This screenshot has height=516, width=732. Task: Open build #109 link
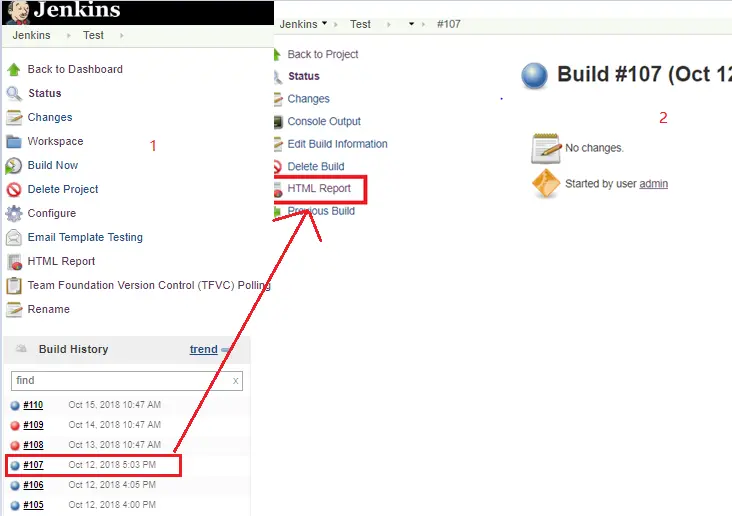[x=33, y=425]
